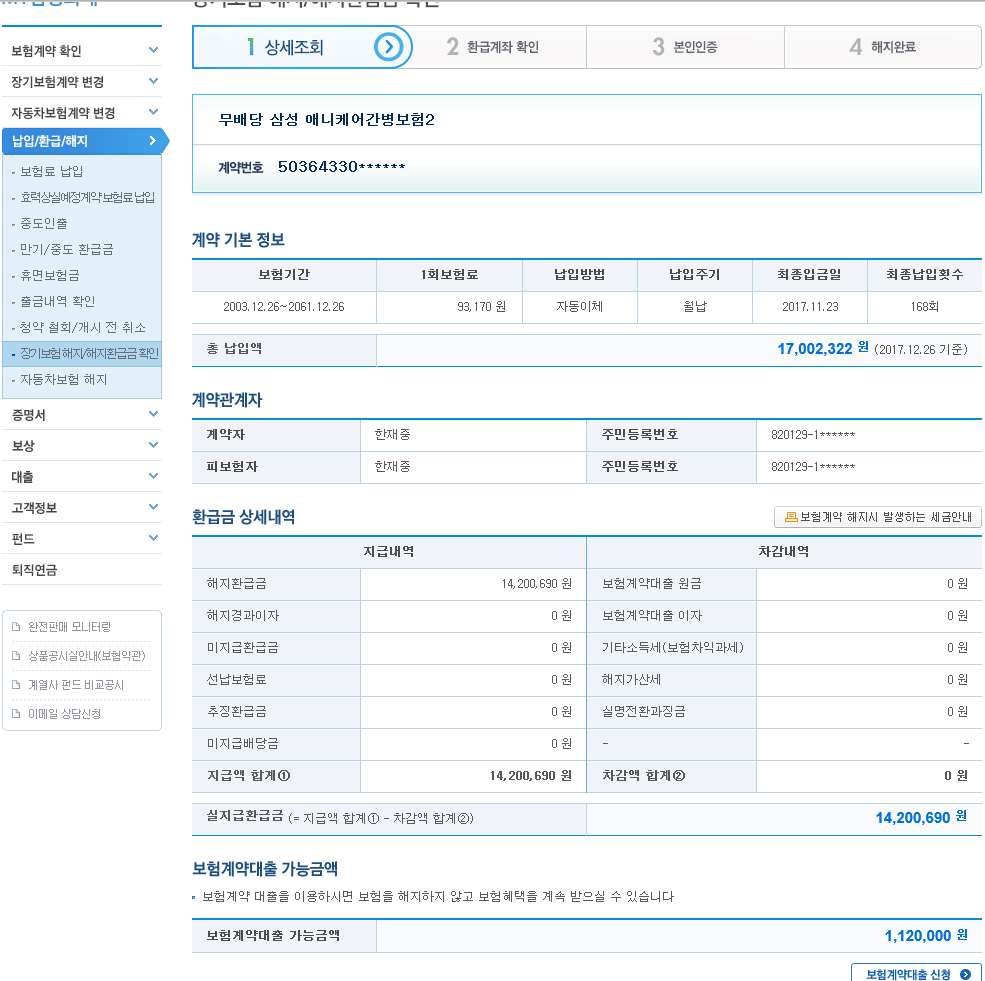Click arrow icon on 보험계약대출 신청 button
985x981 pixels.
(964, 974)
